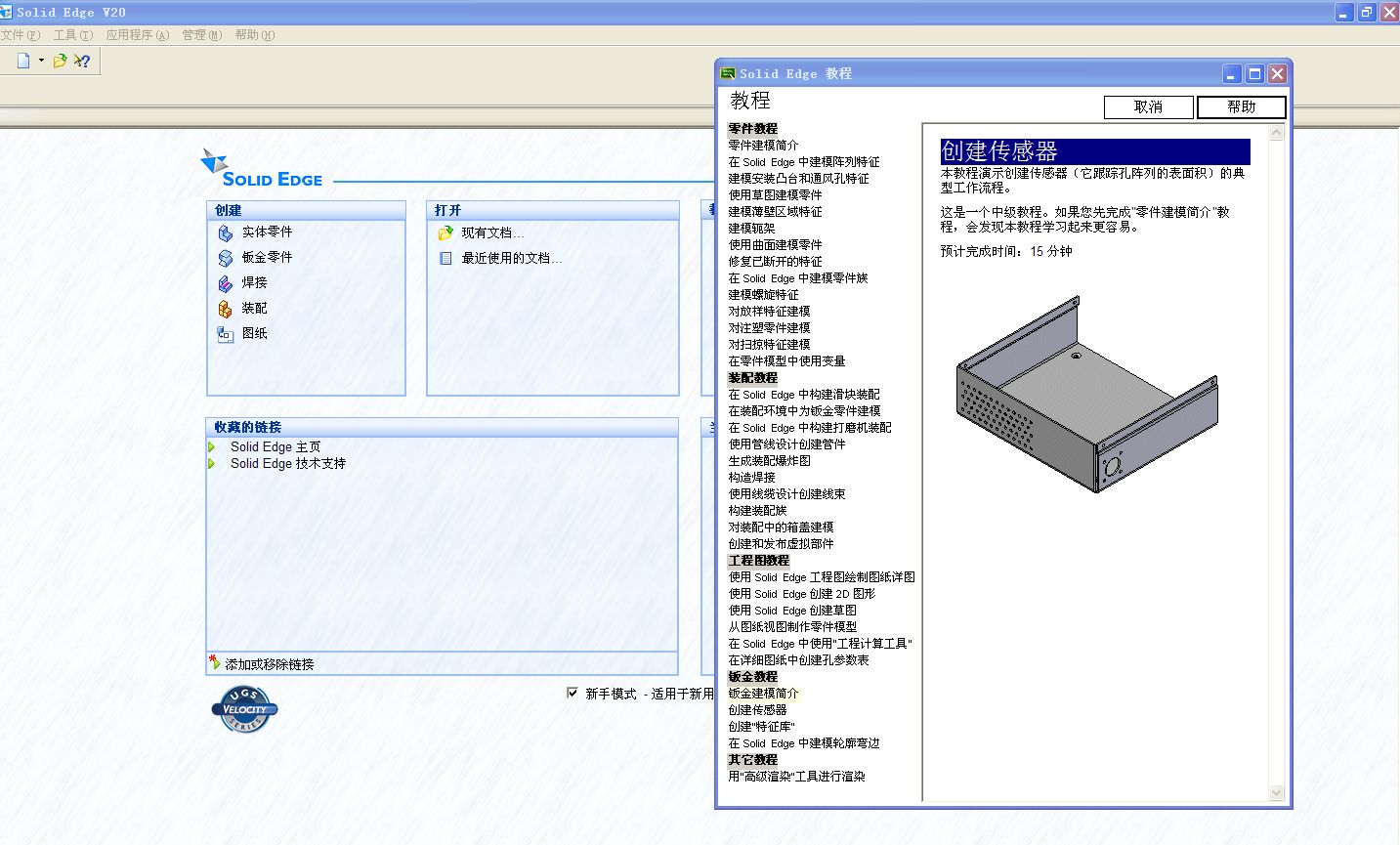Click the New document toolbar icon

(x=23, y=61)
